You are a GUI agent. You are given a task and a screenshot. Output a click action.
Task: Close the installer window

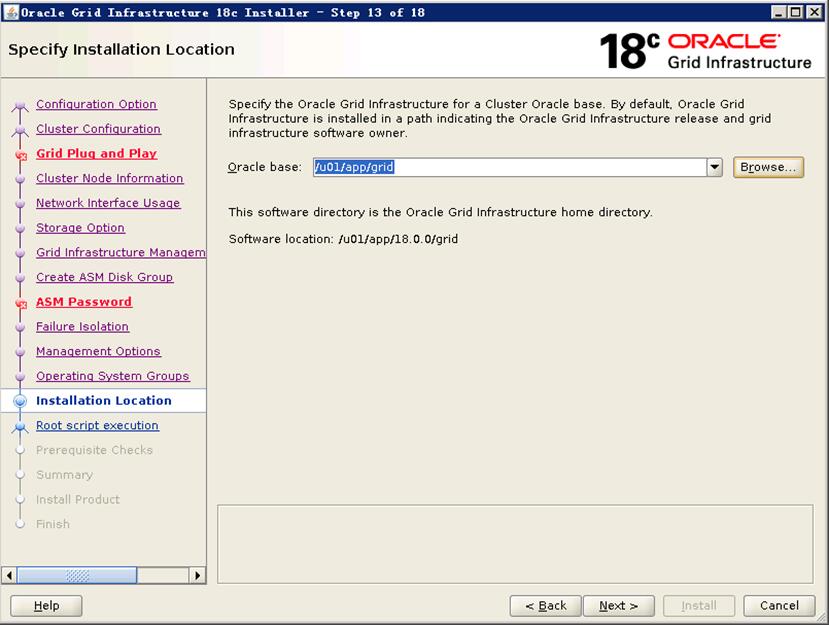tap(814, 12)
